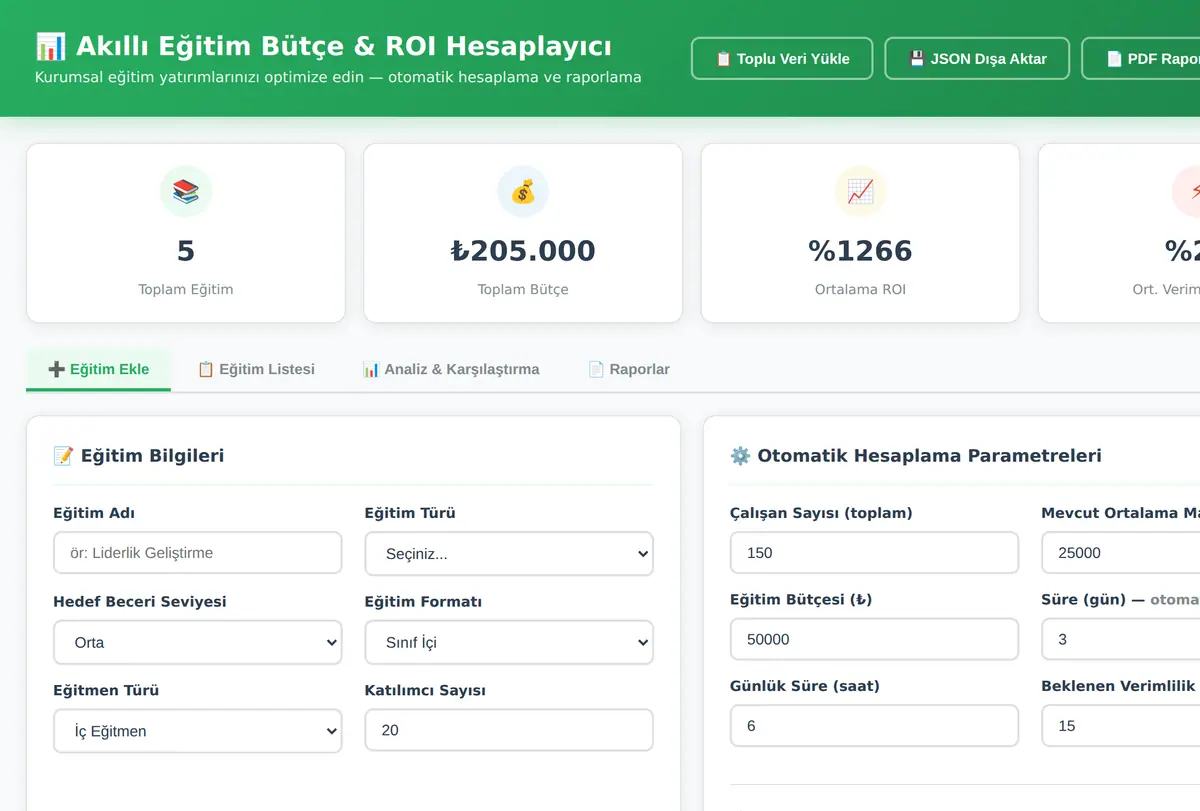
Task: Click the bar chart logo in the header
Action: [x=51, y=46]
